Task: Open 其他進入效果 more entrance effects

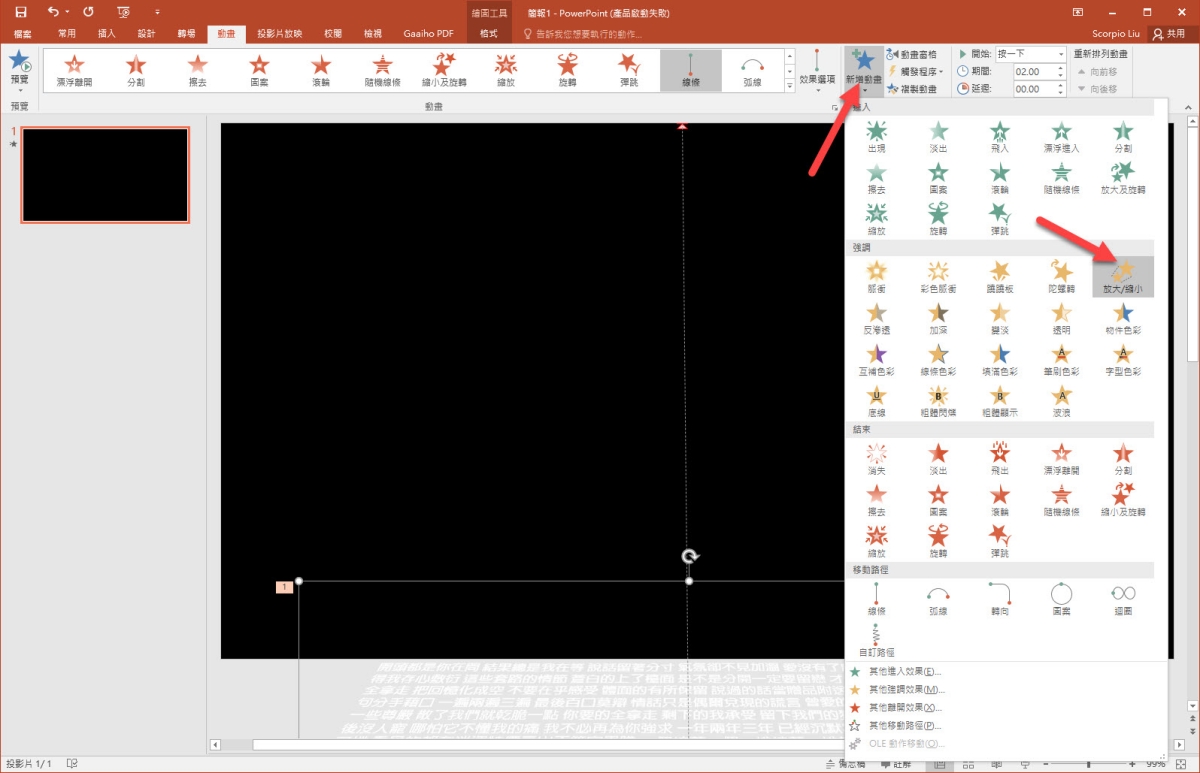Action: click(904, 671)
